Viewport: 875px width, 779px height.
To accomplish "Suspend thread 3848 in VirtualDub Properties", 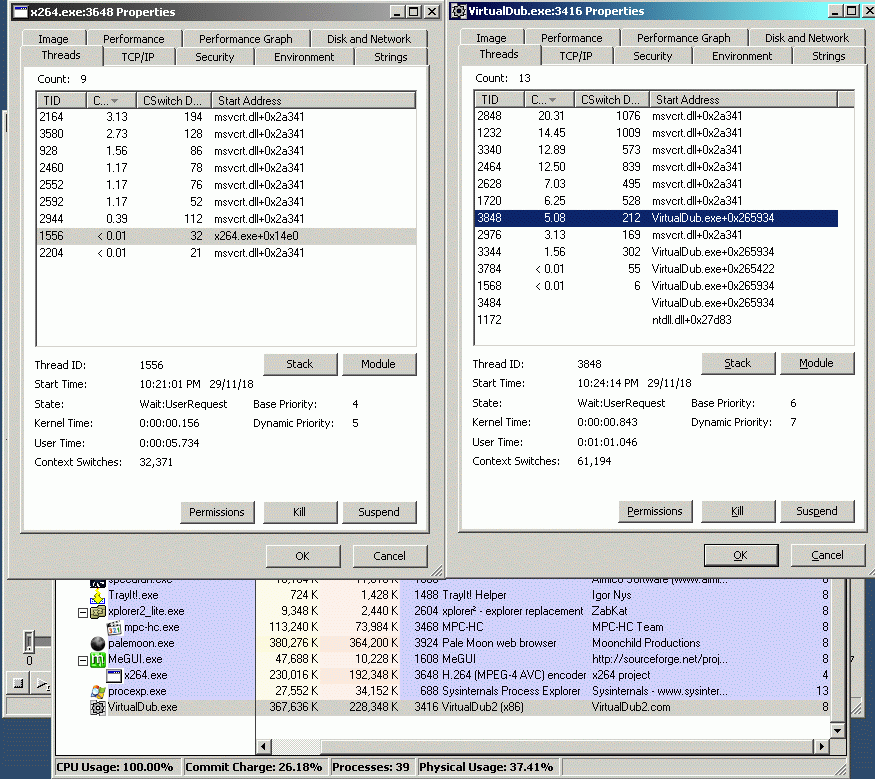I will click(x=817, y=511).
